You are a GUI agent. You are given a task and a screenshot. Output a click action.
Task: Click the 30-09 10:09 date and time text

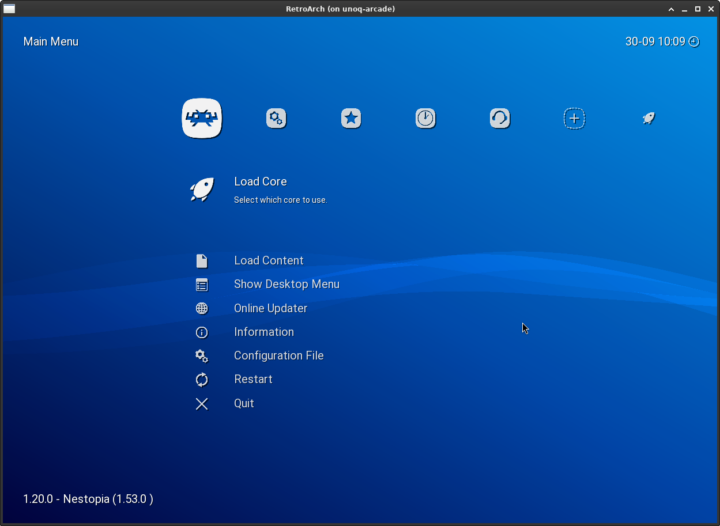[x=655, y=41]
